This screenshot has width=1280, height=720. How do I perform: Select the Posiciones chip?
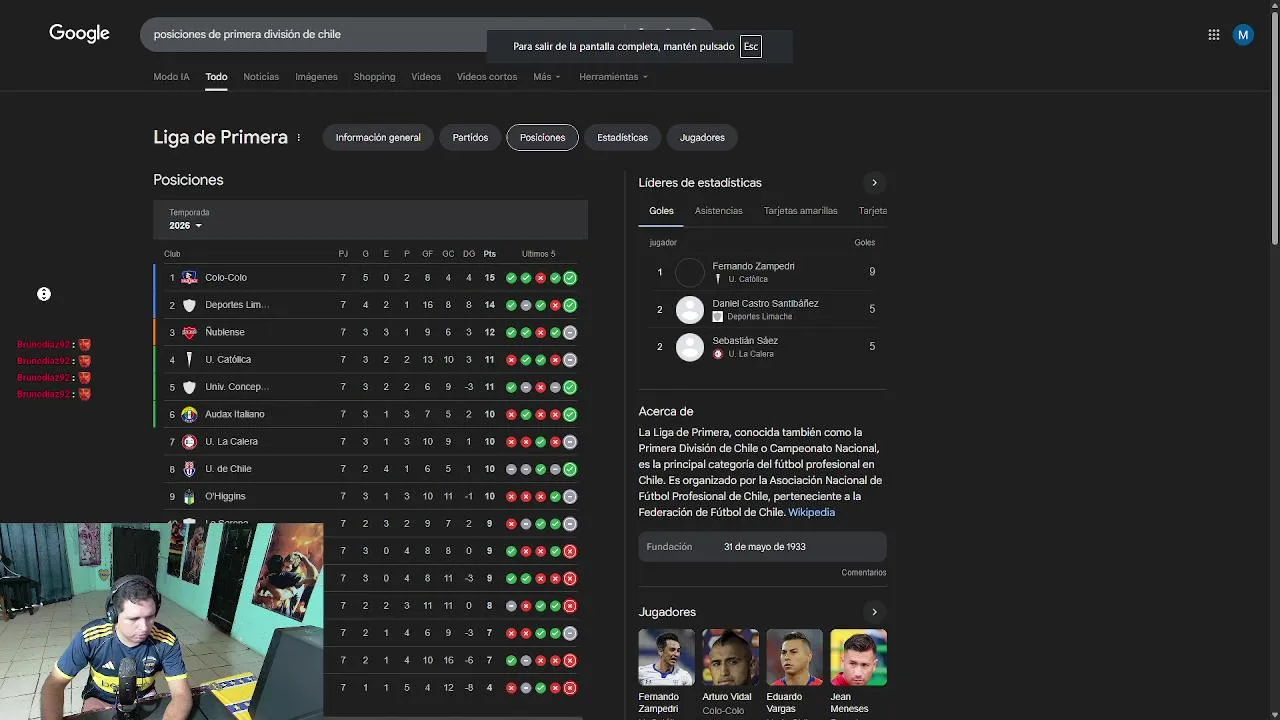tap(542, 138)
